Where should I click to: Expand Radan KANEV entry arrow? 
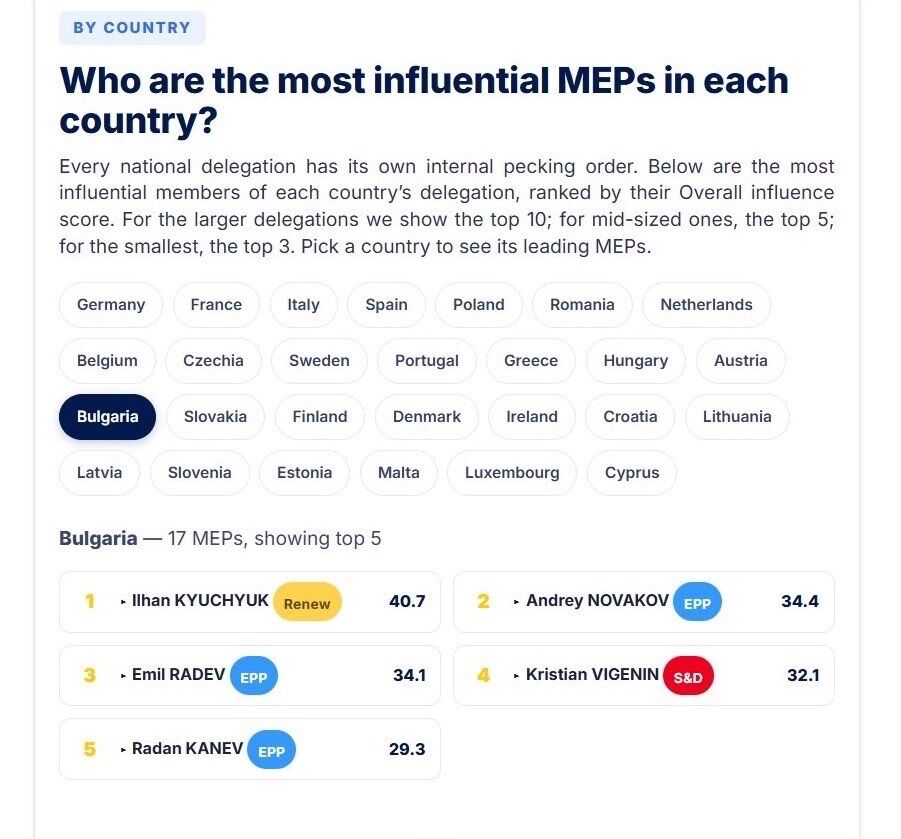coord(123,750)
